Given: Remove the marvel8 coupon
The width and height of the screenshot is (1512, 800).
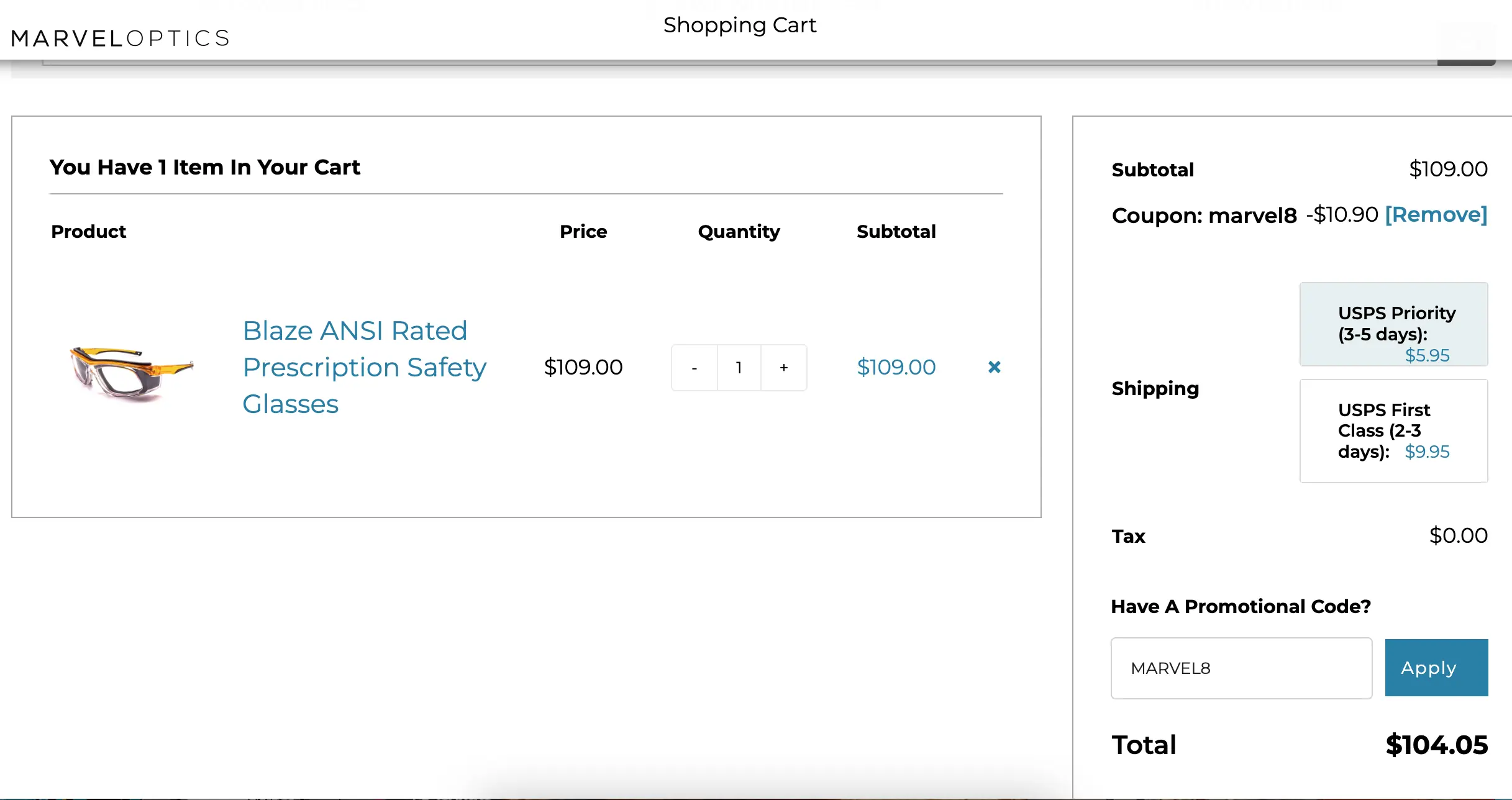Looking at the screenshot, I should [1436, 214].
